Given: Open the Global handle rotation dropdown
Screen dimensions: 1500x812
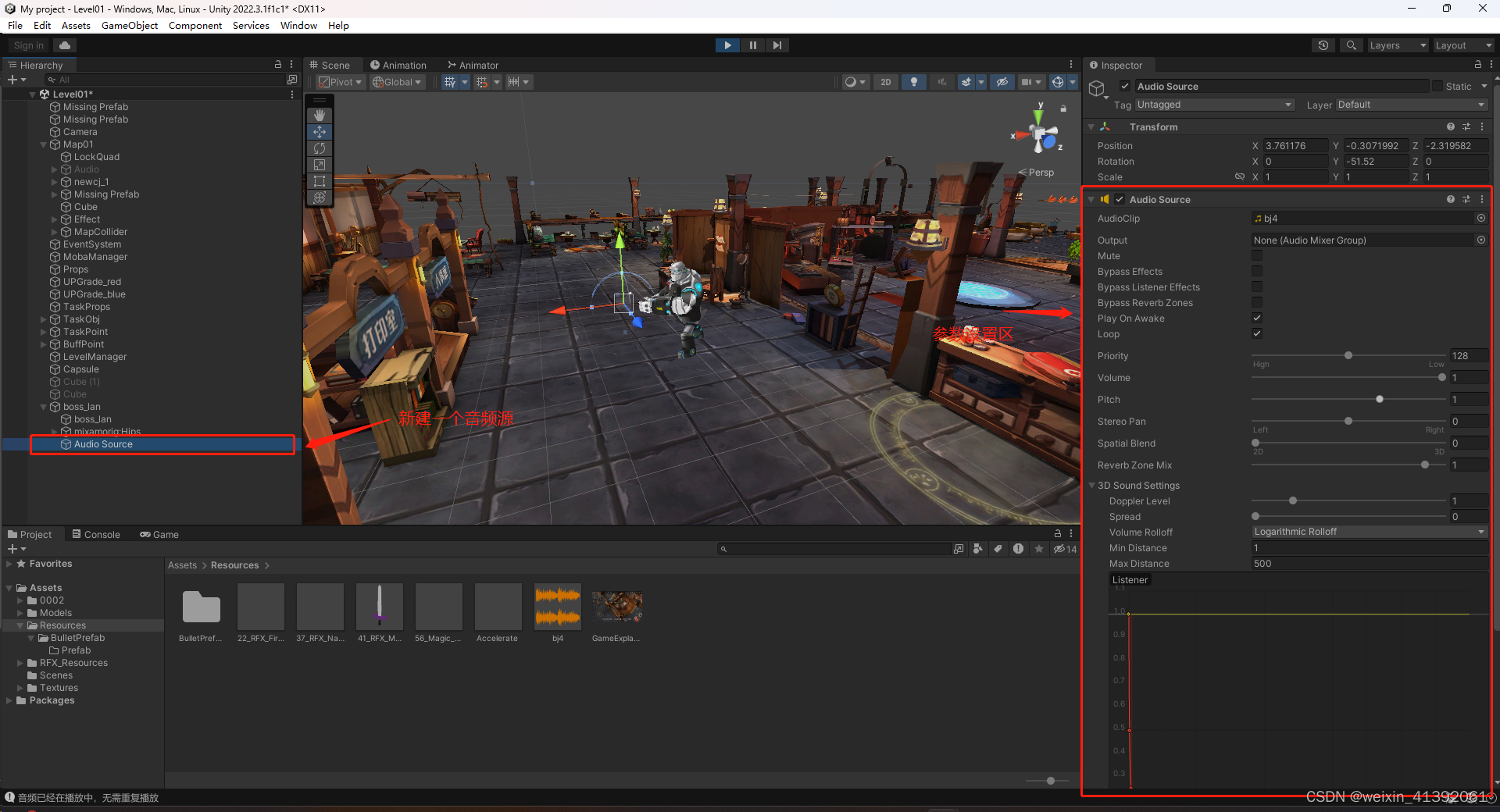Looking at the screenshot, I should point(397,82).
